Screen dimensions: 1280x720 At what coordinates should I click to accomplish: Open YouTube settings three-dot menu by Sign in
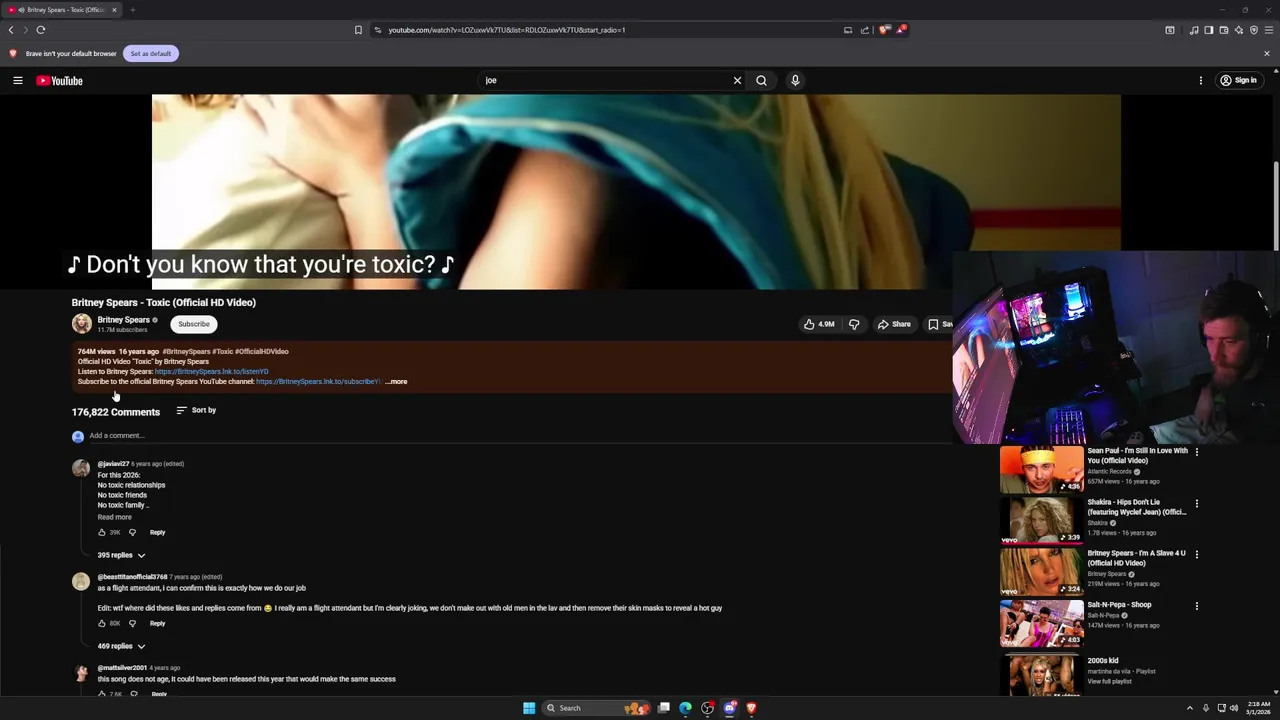pos(1201,80)
